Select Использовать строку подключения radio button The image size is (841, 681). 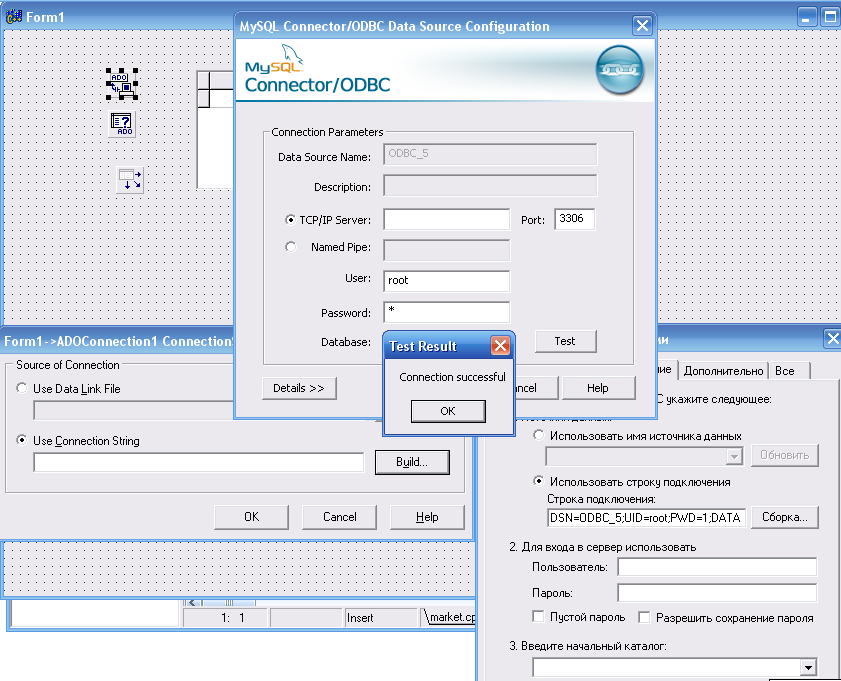(x=538, y=481)
